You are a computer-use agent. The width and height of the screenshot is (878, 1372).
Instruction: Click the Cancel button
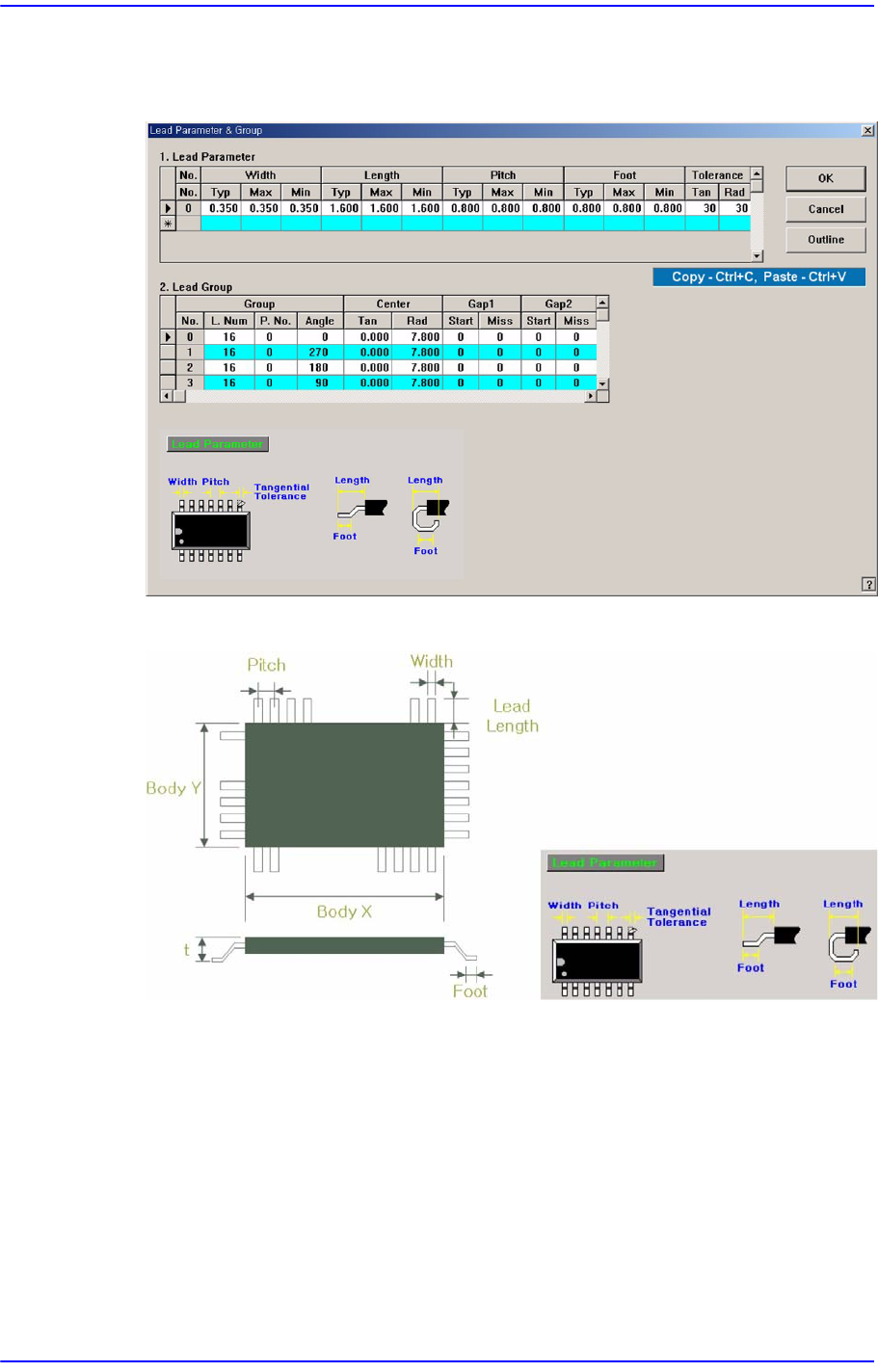[825, 209]
